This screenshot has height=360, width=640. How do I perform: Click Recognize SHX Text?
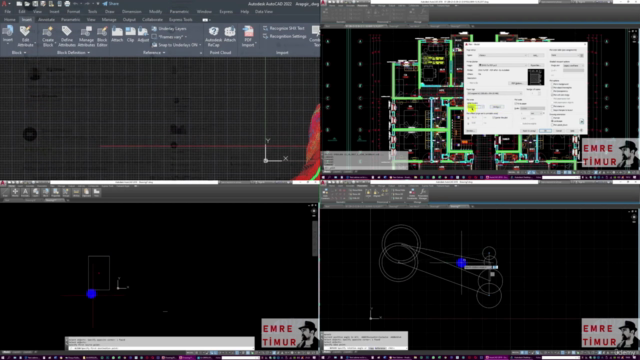[284, 28]
